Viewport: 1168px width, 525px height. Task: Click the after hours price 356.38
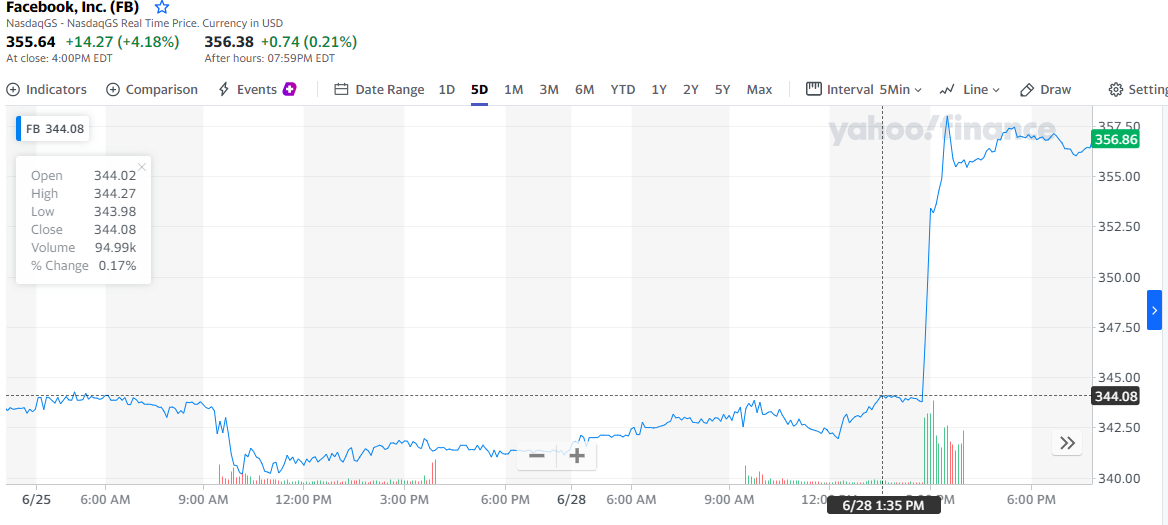click(229, 42)
